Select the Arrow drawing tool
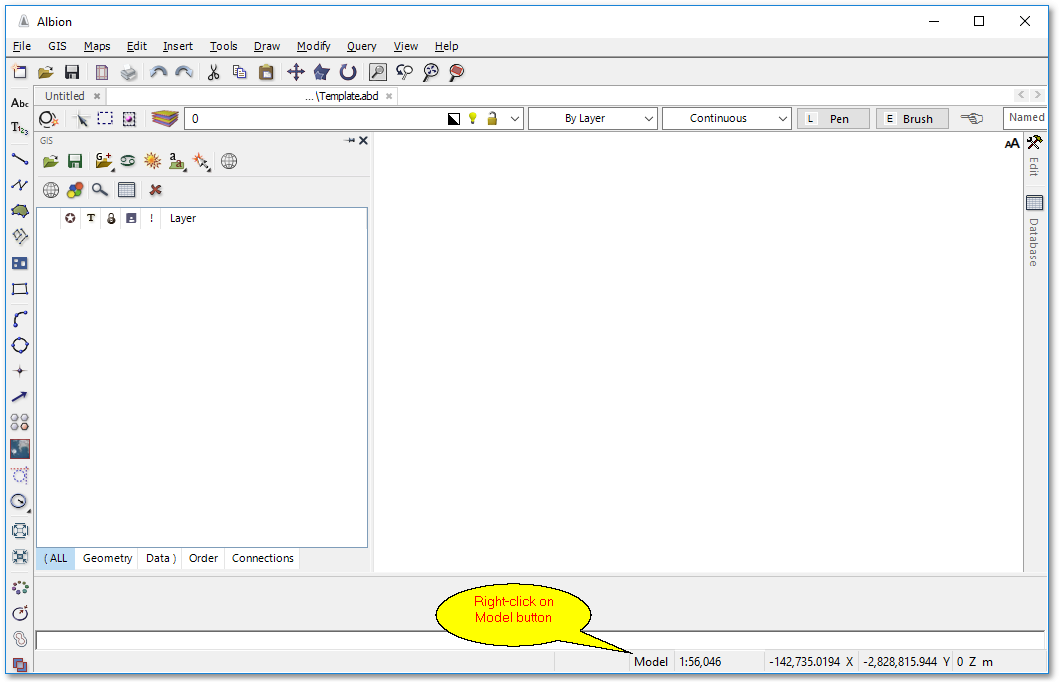The width and height of the screenshot is (1060, 685). (20, 397)
